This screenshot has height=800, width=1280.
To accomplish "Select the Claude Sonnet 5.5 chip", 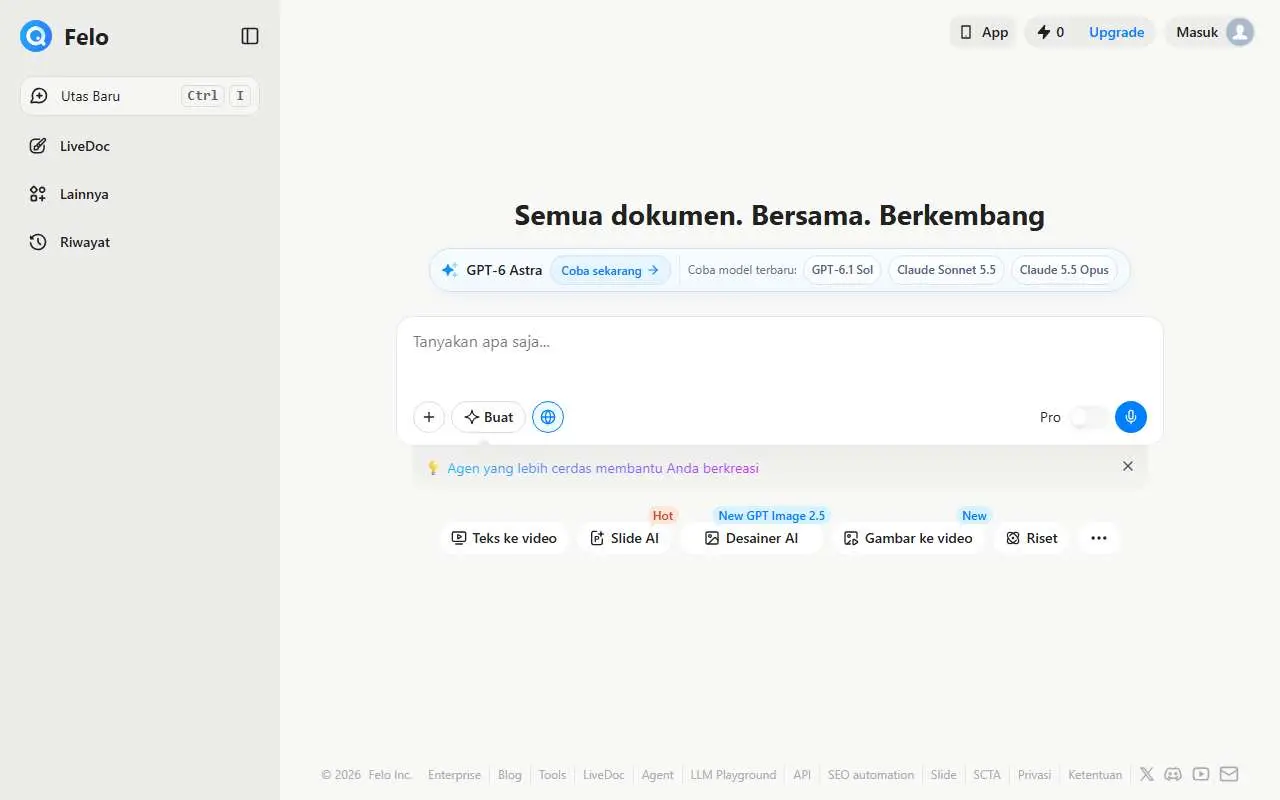I will [x=946, y=270].
